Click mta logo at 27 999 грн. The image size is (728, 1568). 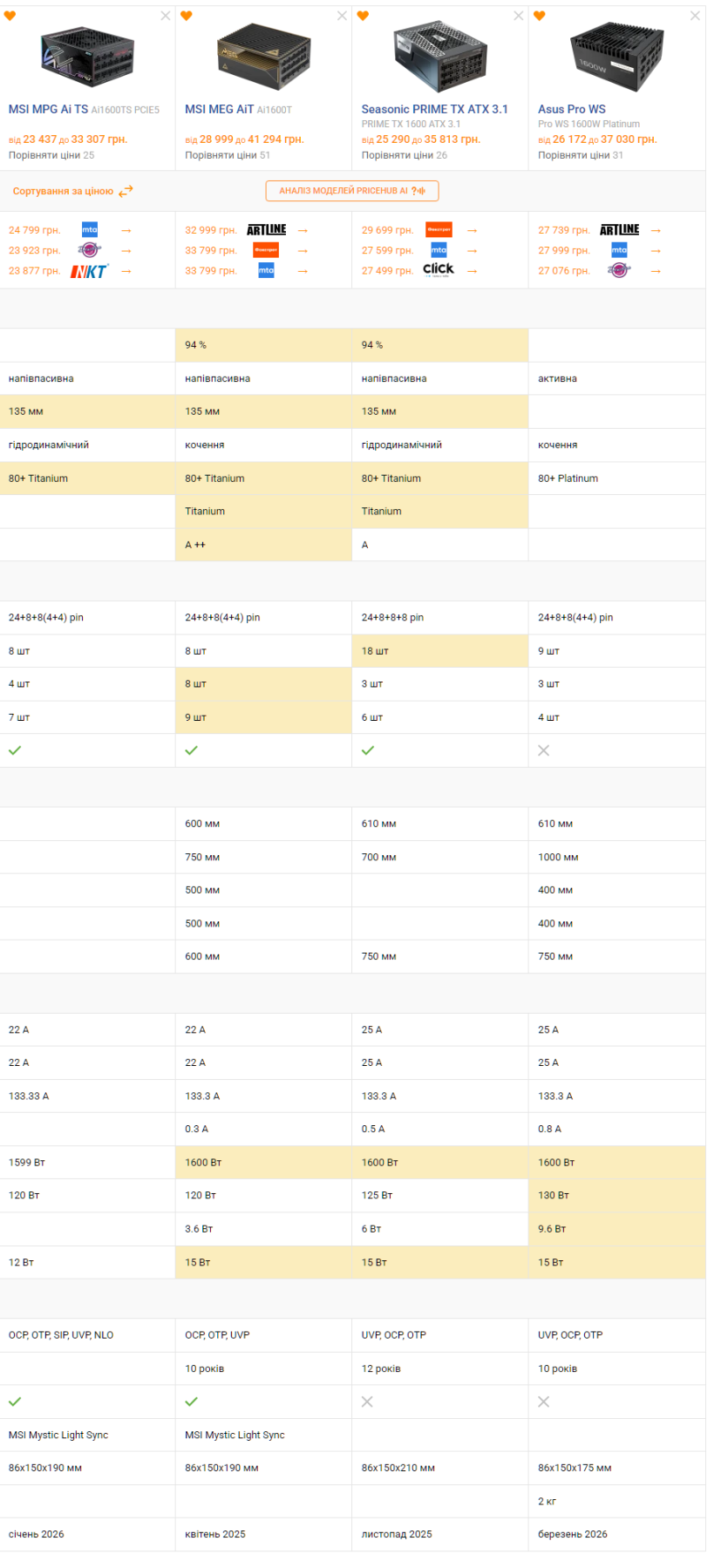coord(619,250)
